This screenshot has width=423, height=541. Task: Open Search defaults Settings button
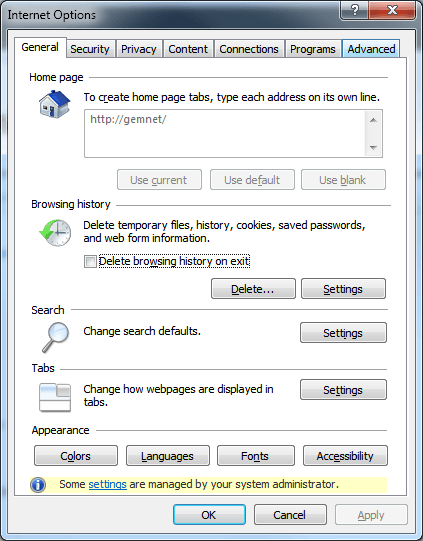pyautogui.click(x=343, y=333)
